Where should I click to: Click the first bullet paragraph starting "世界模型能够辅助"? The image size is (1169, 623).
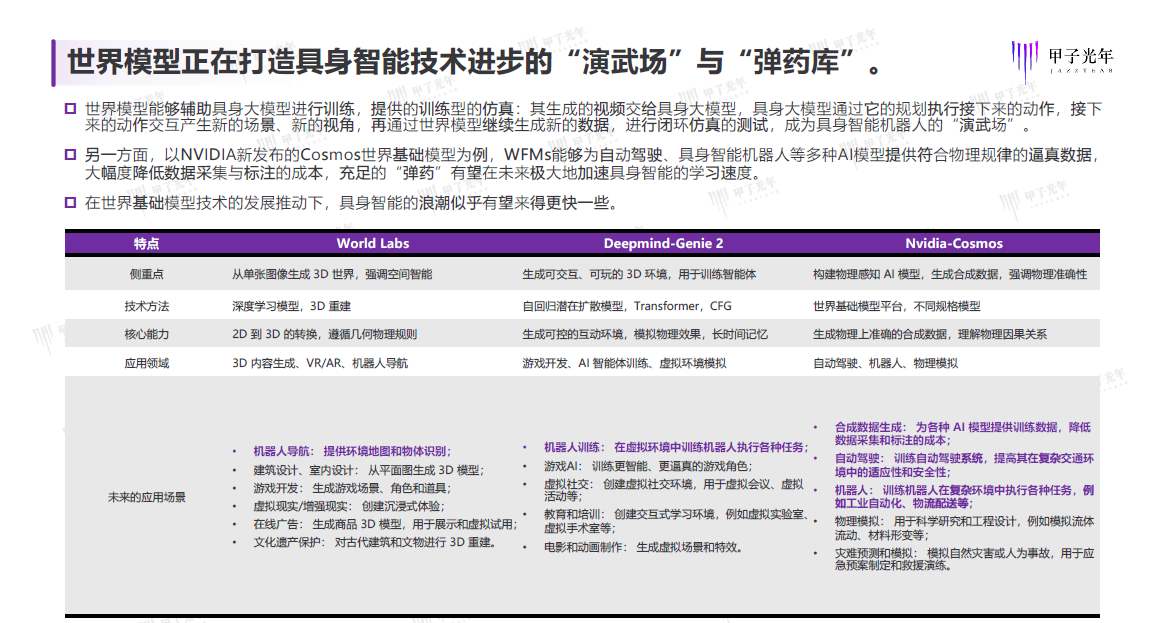pos(593,117)
